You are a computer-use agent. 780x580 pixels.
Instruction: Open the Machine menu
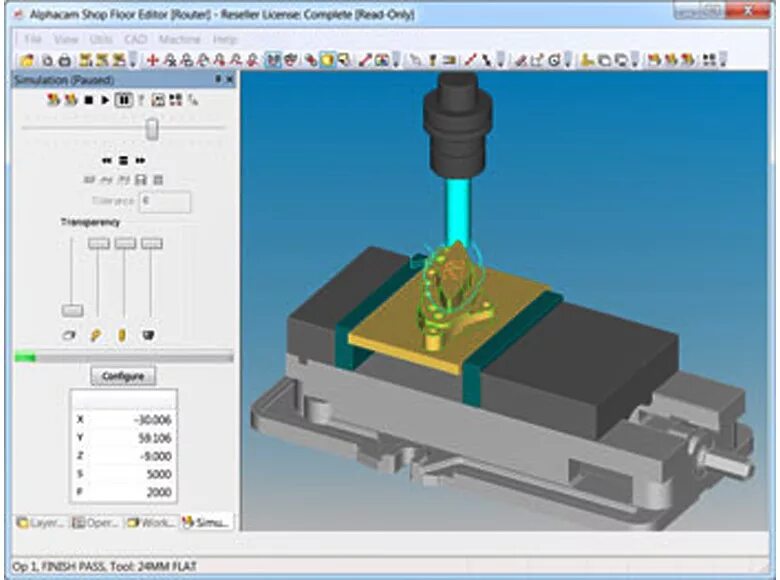coord(179,39)
